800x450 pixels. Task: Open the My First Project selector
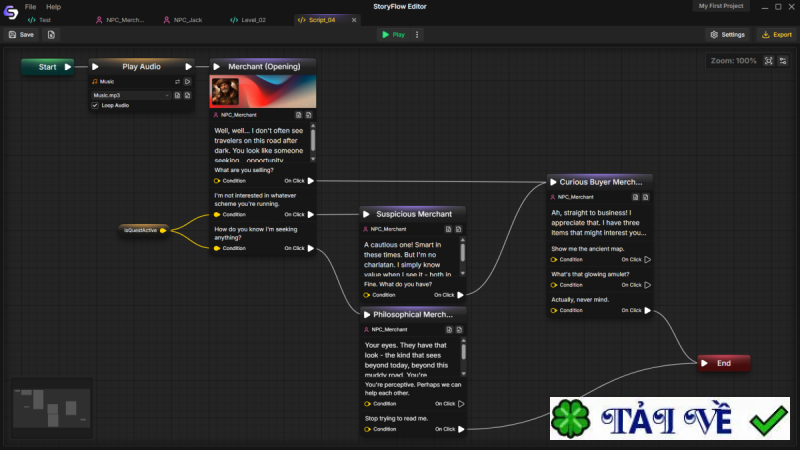pyautogui.click(x=721, y=6)
